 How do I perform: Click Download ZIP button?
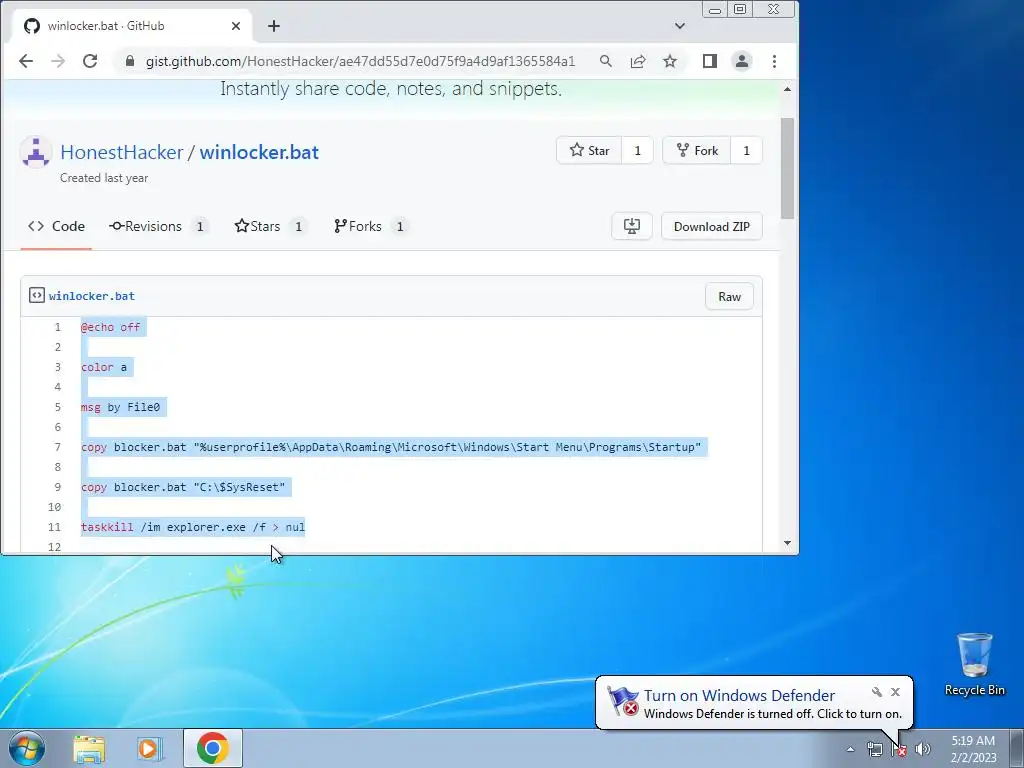[712, 226]
